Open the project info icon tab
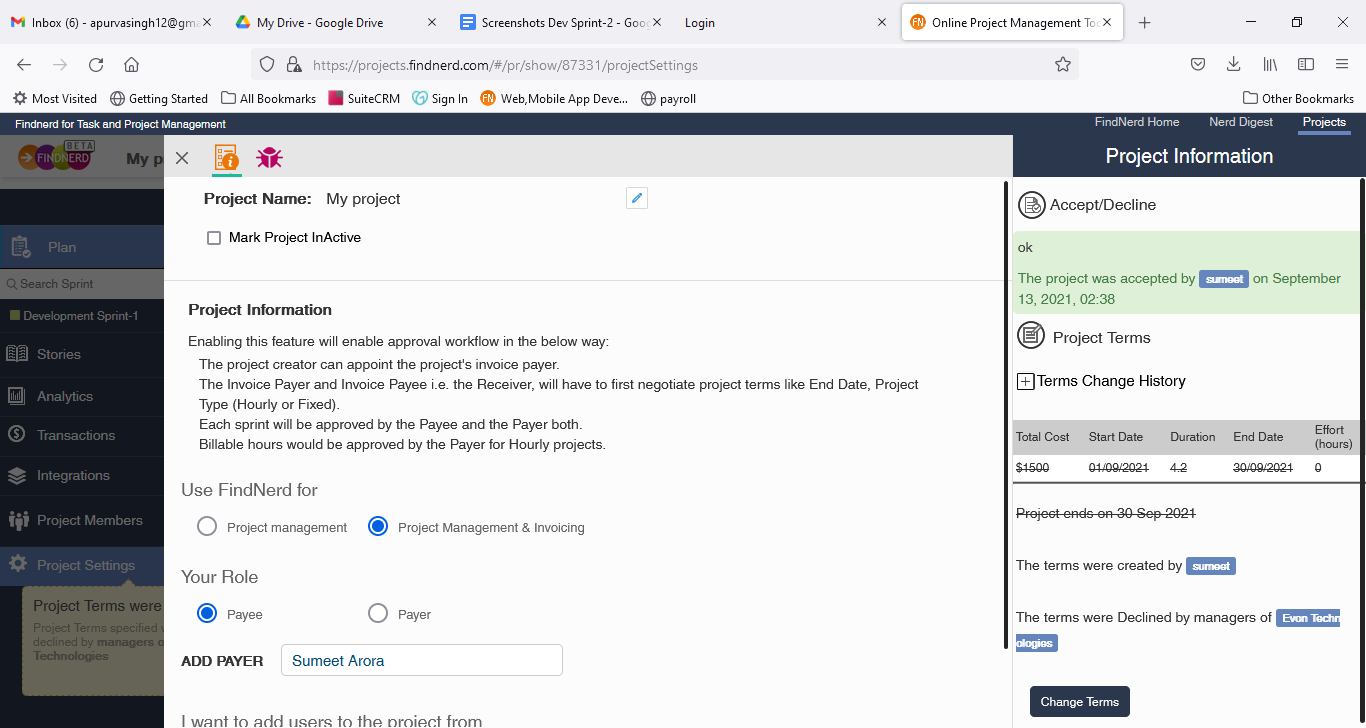The height and width of the screenshot is (728, 1366). tap(227, 158)
